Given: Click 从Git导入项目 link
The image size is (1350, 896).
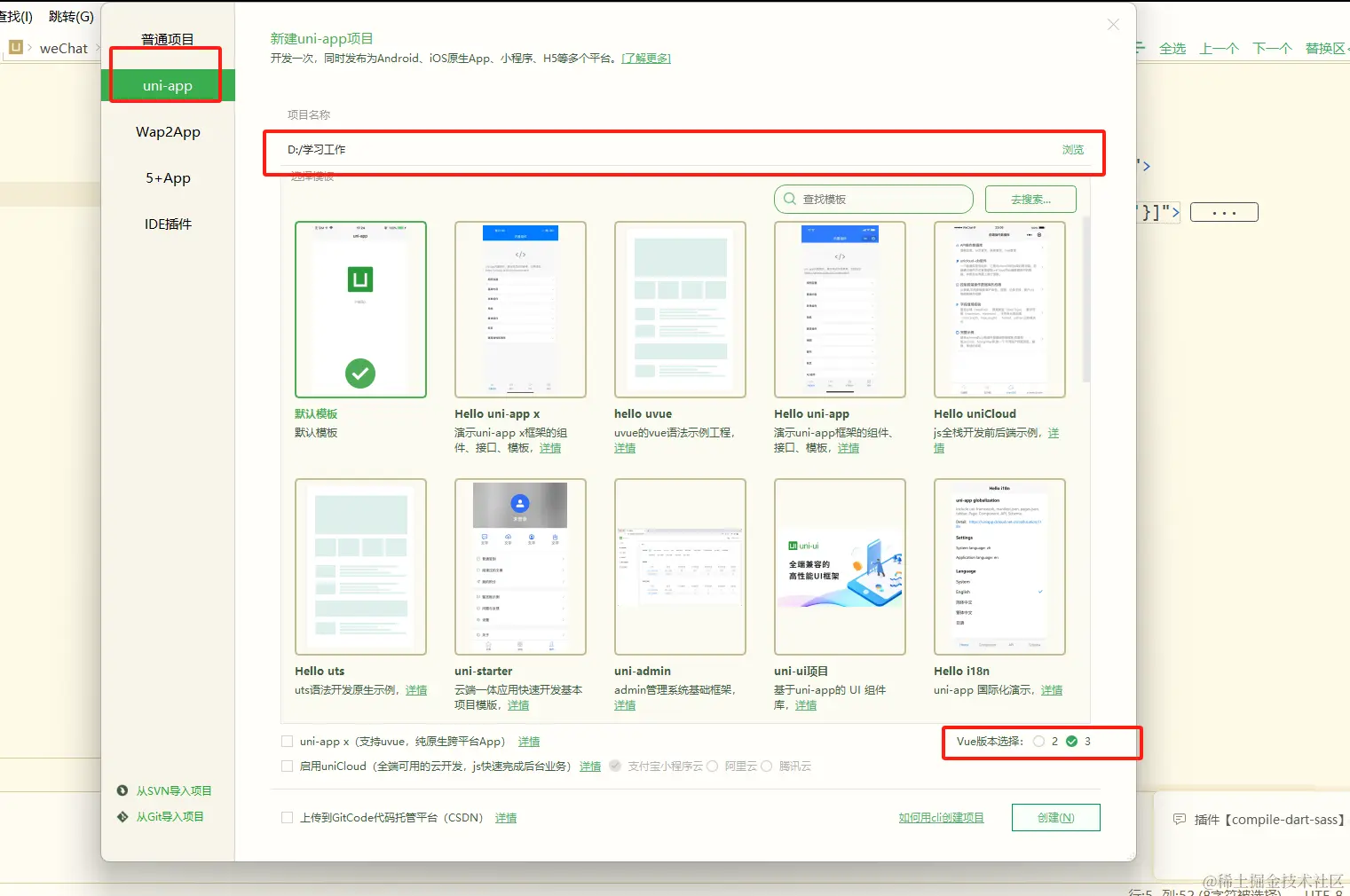Looking at the screenshot, I should coord(170,816).
